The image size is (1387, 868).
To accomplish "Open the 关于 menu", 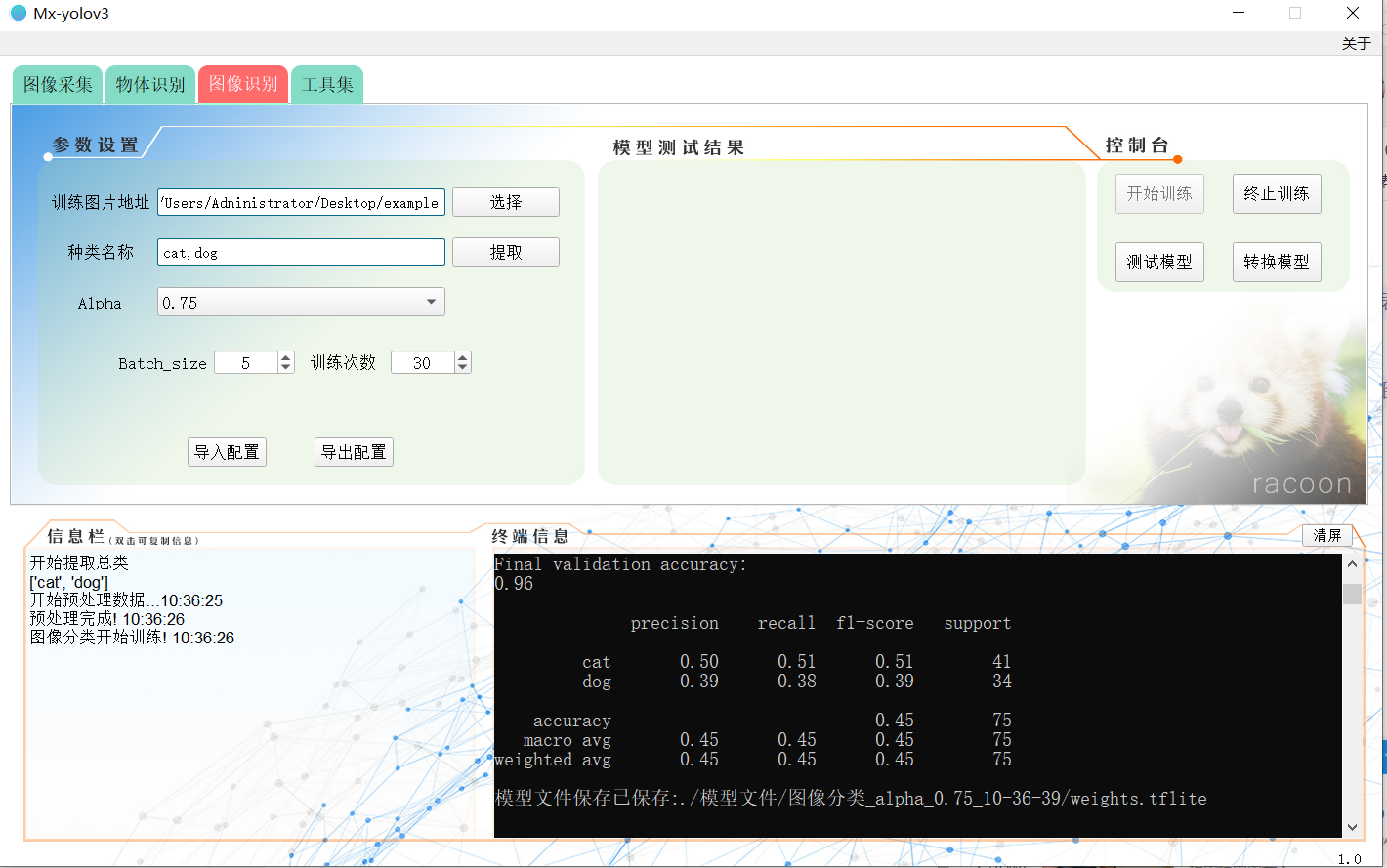I will [1356, 44].
